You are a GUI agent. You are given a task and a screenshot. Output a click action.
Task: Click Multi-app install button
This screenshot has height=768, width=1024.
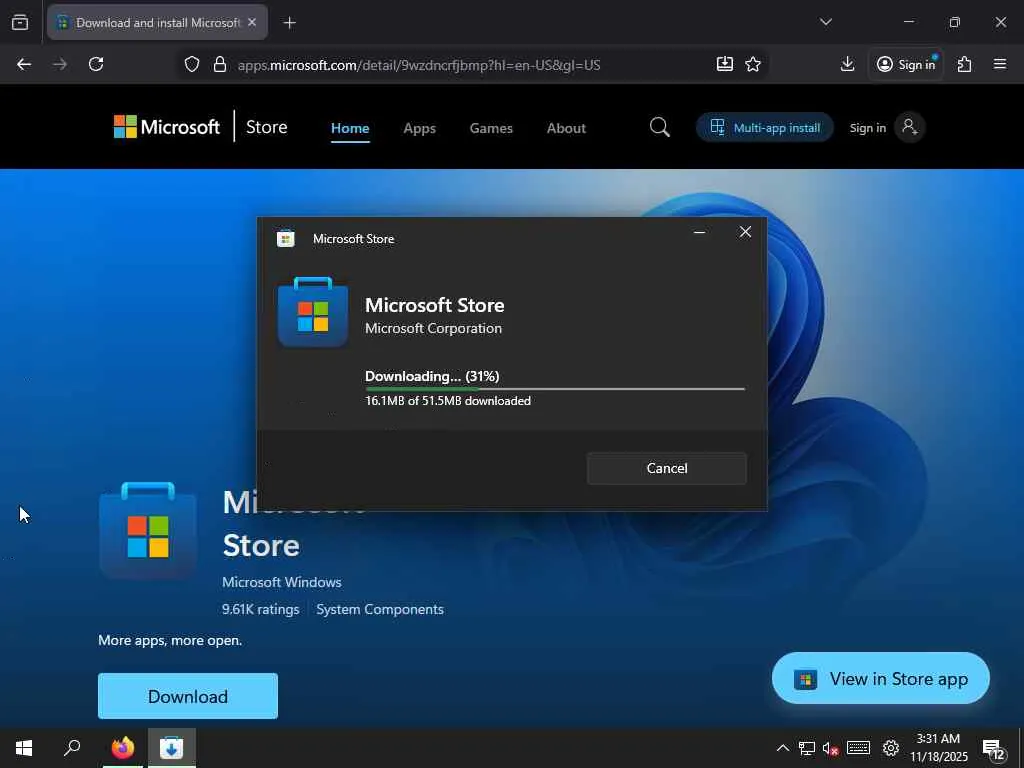click(x=765, y=127)
